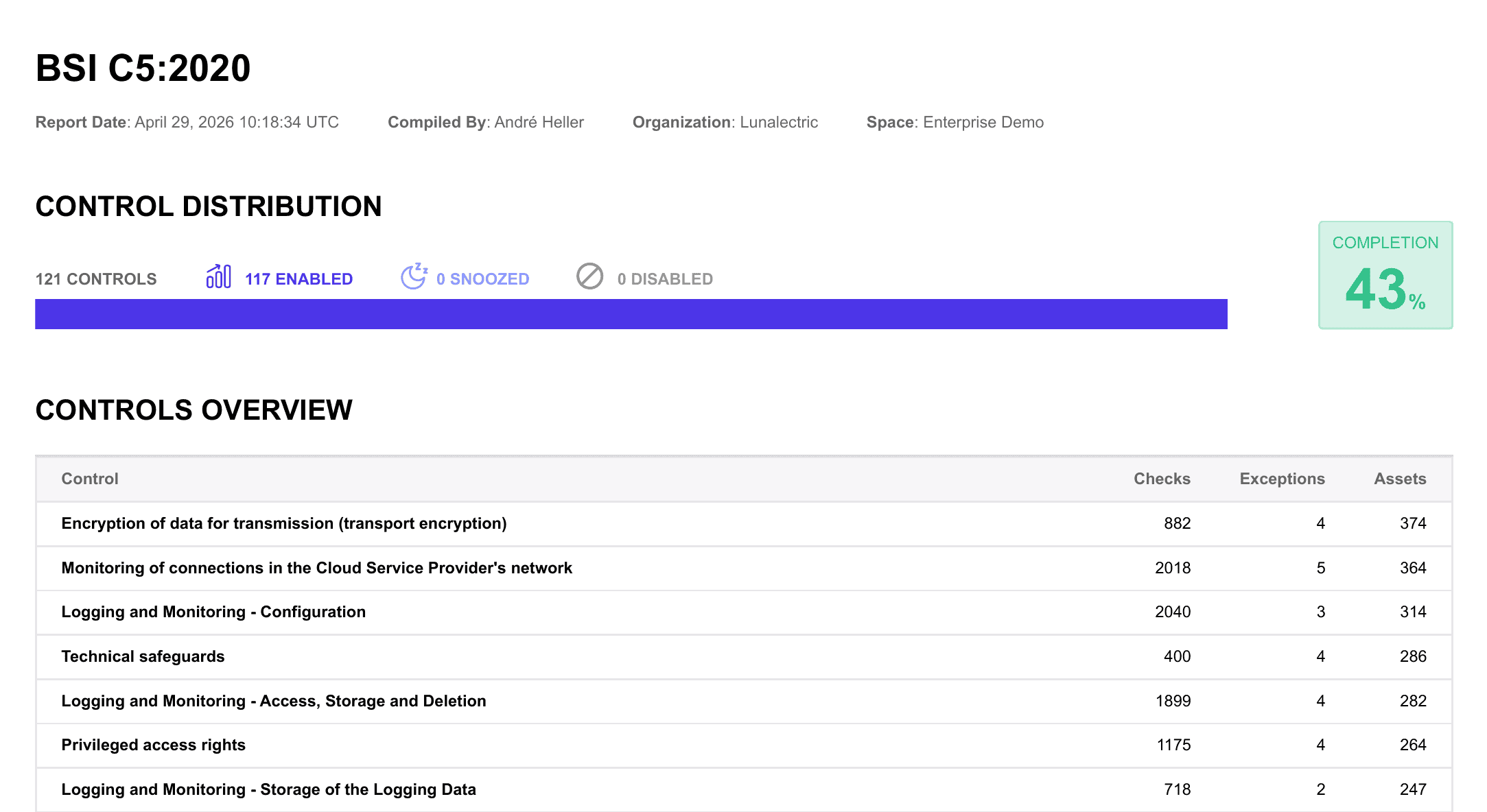Click checks value 2040
This screenshot has width=1487, height=812.
coord(1173,612)
